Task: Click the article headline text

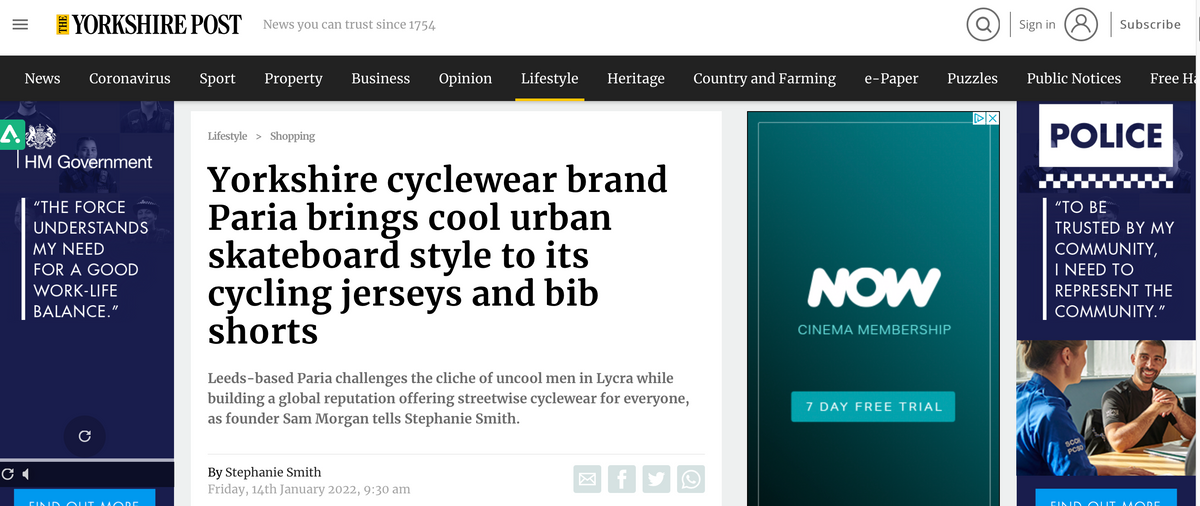Action: click(438, 255)
